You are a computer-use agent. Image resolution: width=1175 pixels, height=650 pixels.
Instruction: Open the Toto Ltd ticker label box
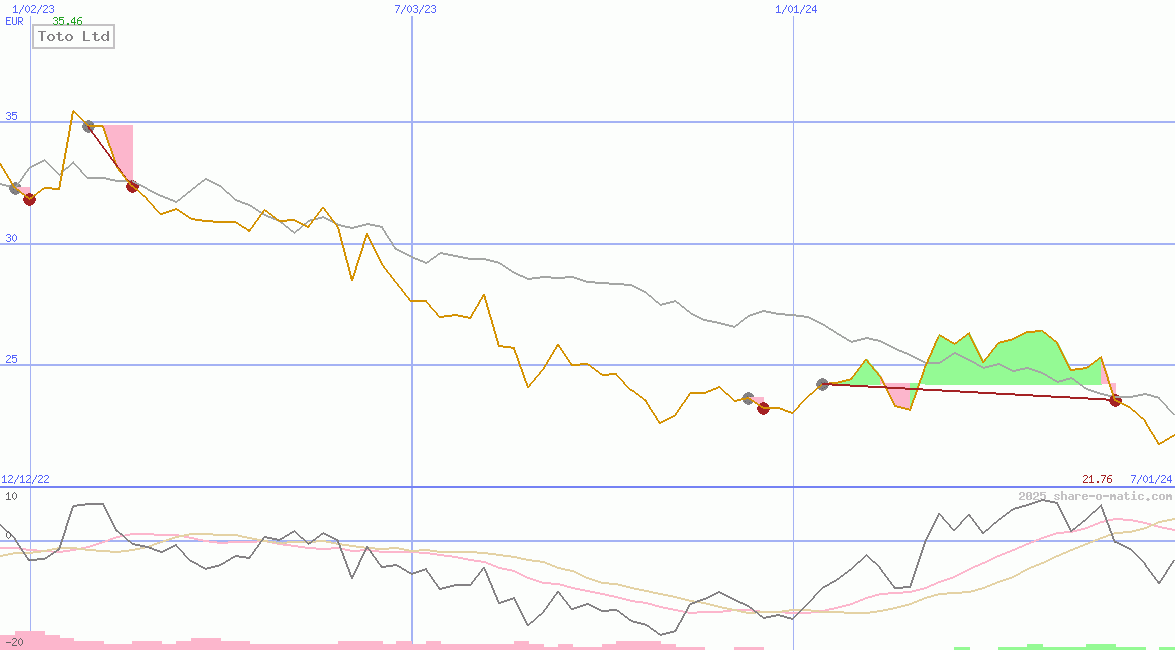click(72, 36)
